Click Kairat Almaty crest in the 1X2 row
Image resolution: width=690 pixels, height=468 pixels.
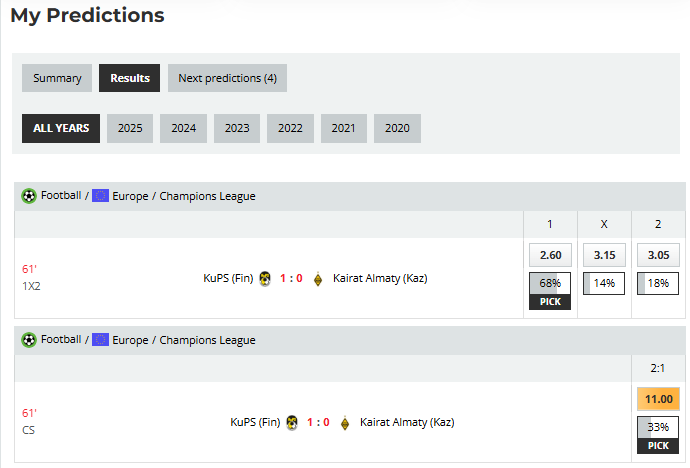pyautogui.click(x=318, y=279)
